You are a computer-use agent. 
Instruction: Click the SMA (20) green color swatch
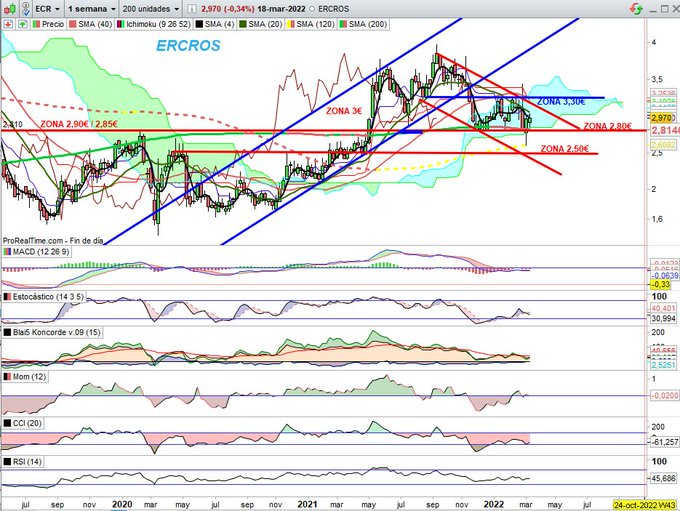pyautogui.click(x=243, y=24)
